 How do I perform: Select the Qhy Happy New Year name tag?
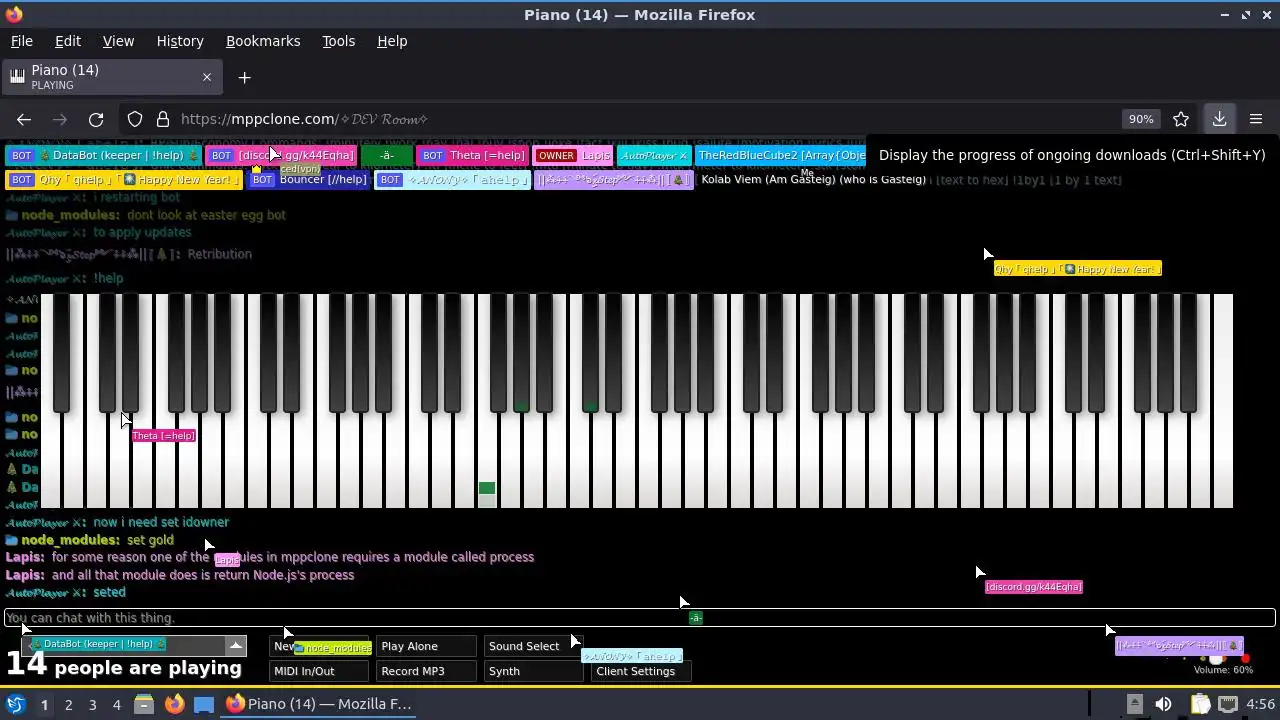[x=124, y=180]
